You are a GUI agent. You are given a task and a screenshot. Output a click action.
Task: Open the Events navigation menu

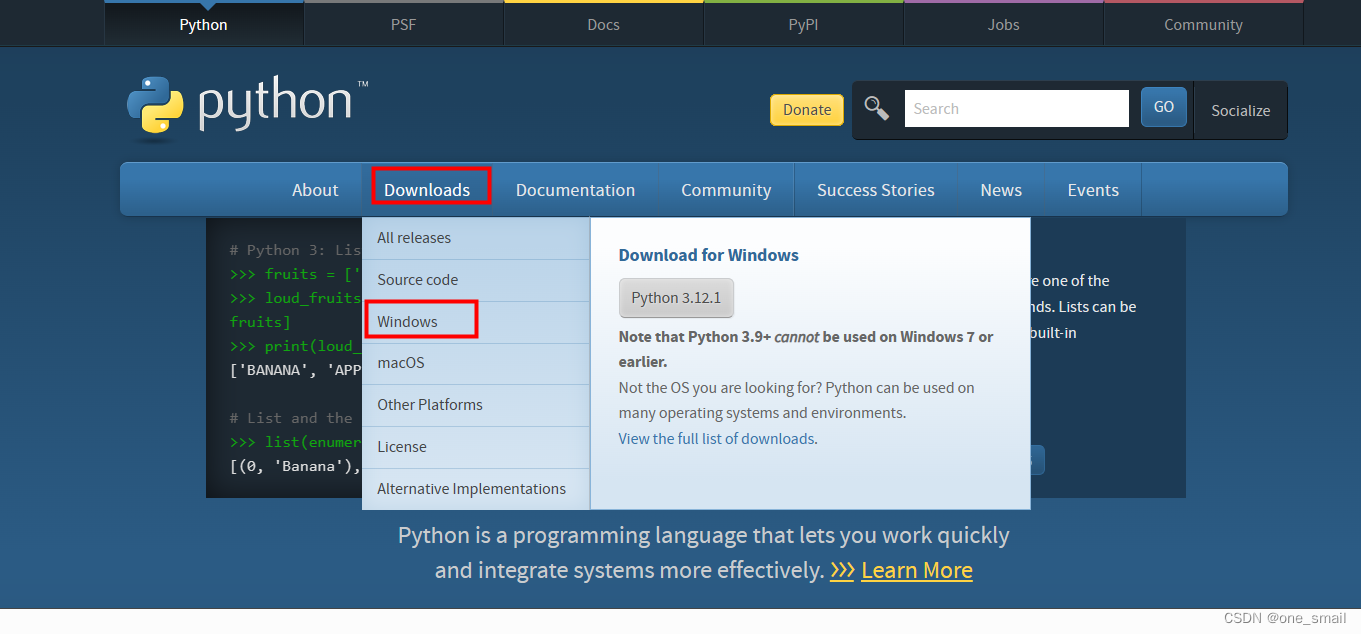(x=1093, y=190)
